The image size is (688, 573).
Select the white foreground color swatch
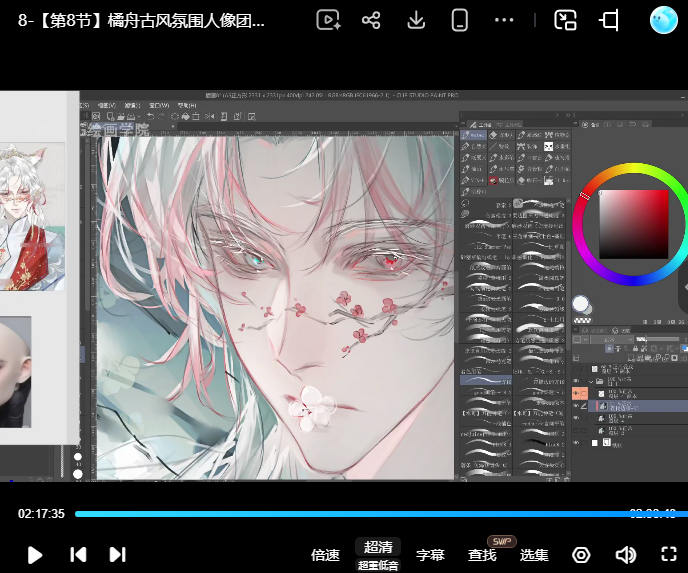click(x=580, y=304)
